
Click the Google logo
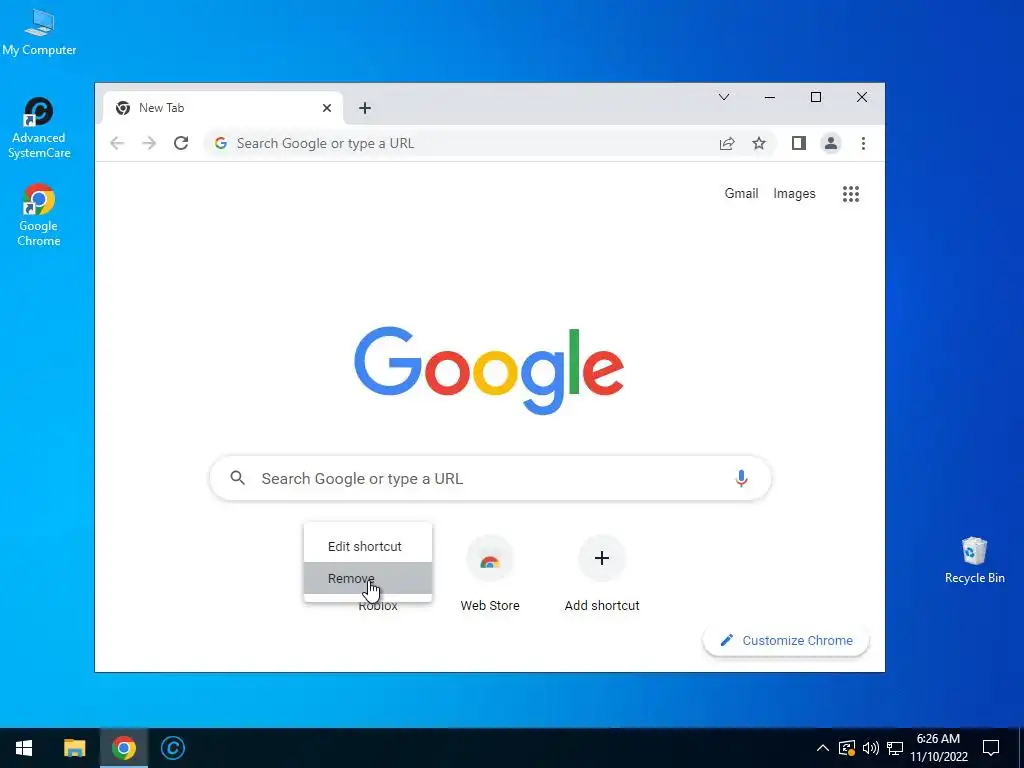click(x=489, y=370)
